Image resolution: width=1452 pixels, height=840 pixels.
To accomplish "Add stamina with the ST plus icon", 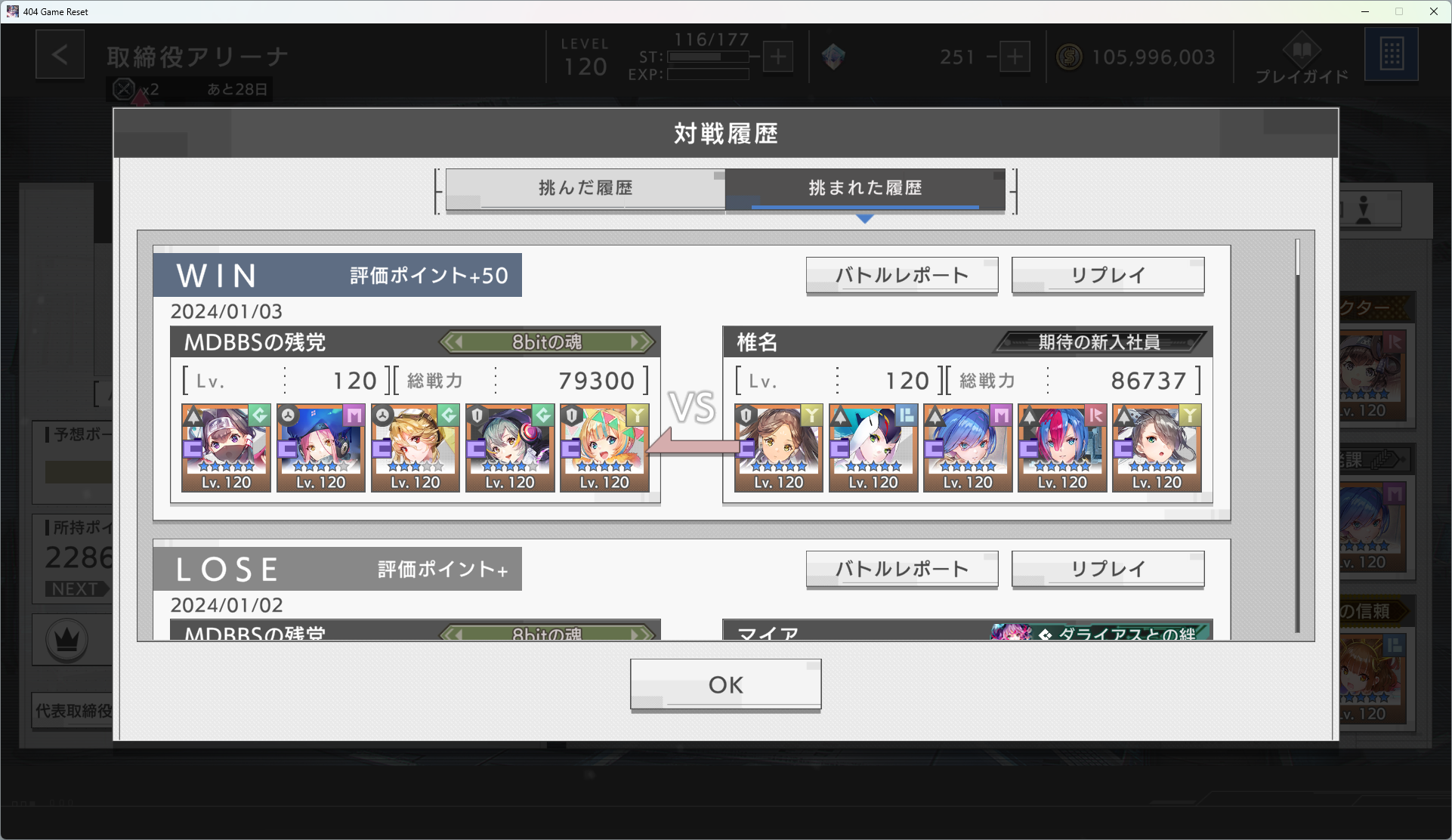I will (778, 57).
